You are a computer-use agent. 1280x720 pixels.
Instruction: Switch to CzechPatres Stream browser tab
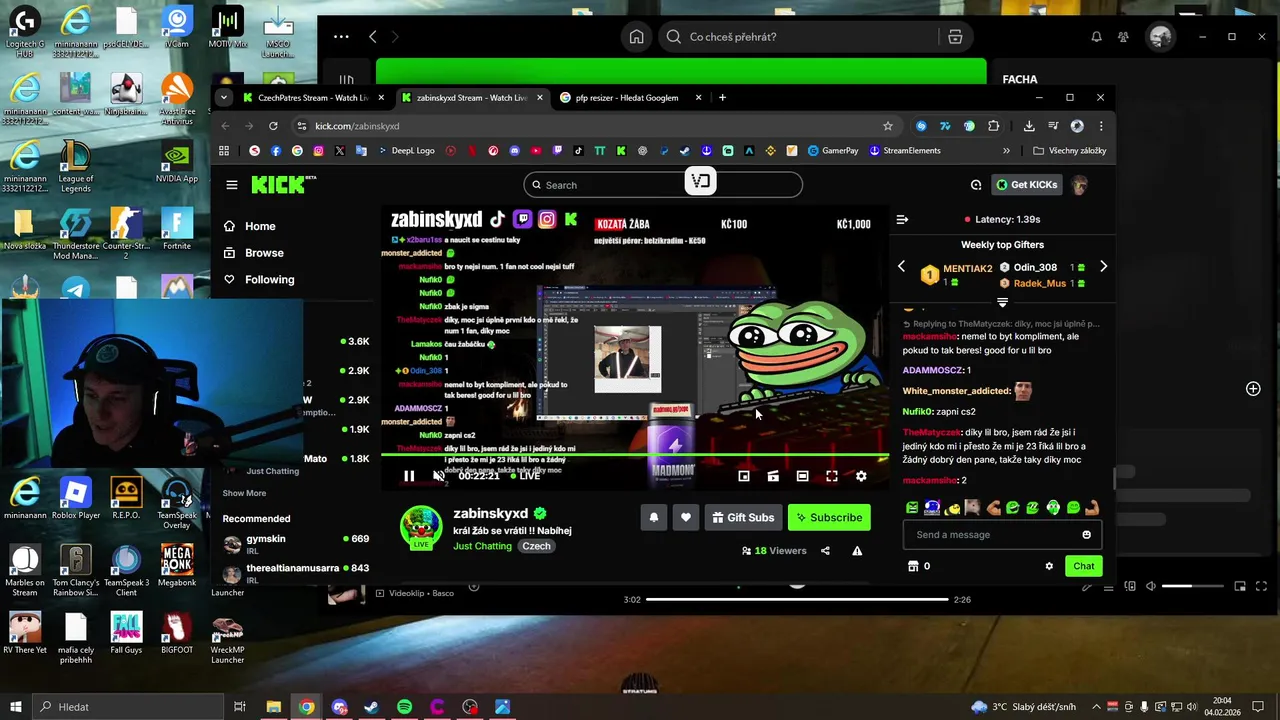(x=313, y=98)
